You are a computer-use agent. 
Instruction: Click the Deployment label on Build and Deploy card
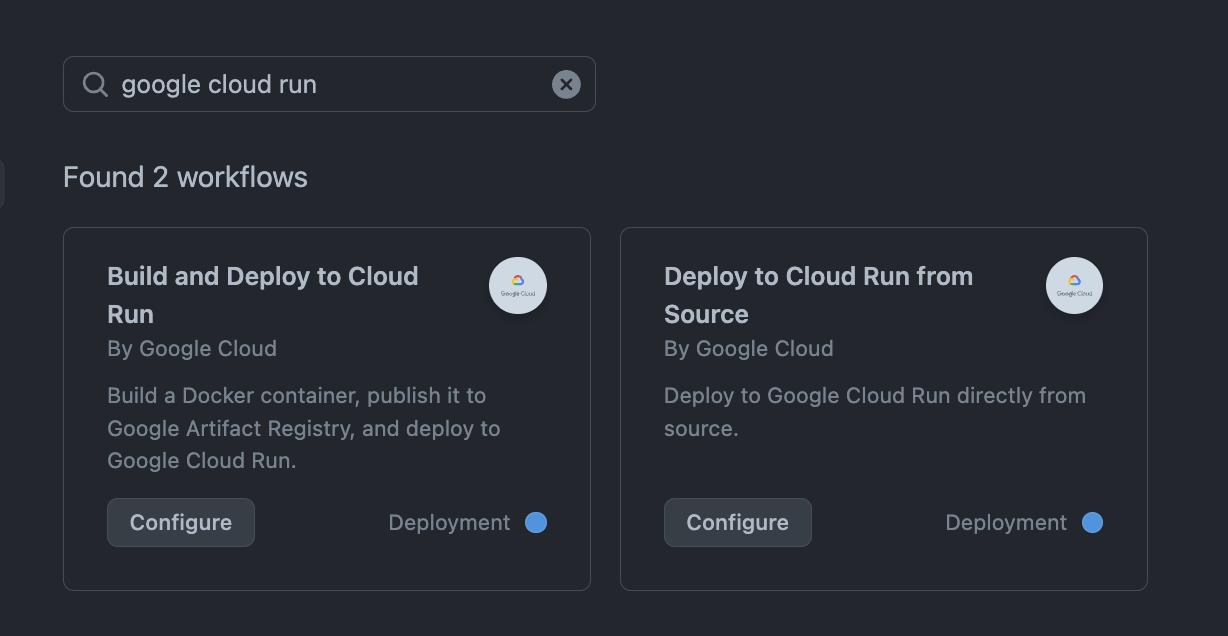(x=449, y=523)
